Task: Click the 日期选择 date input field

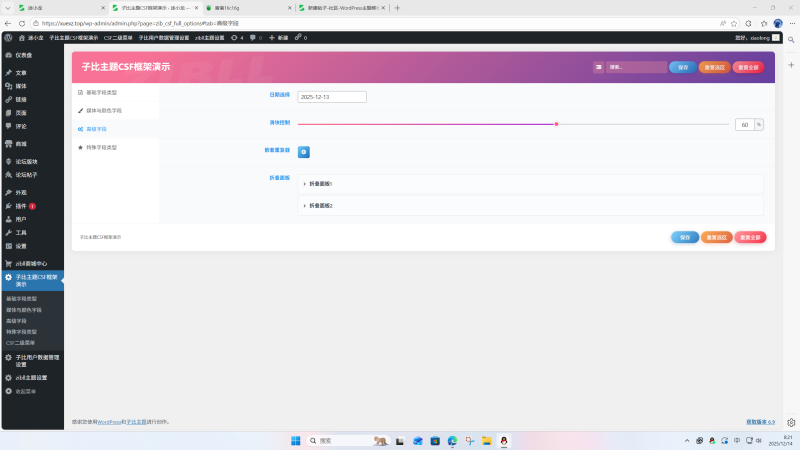Action: click(x=332, y=97)
